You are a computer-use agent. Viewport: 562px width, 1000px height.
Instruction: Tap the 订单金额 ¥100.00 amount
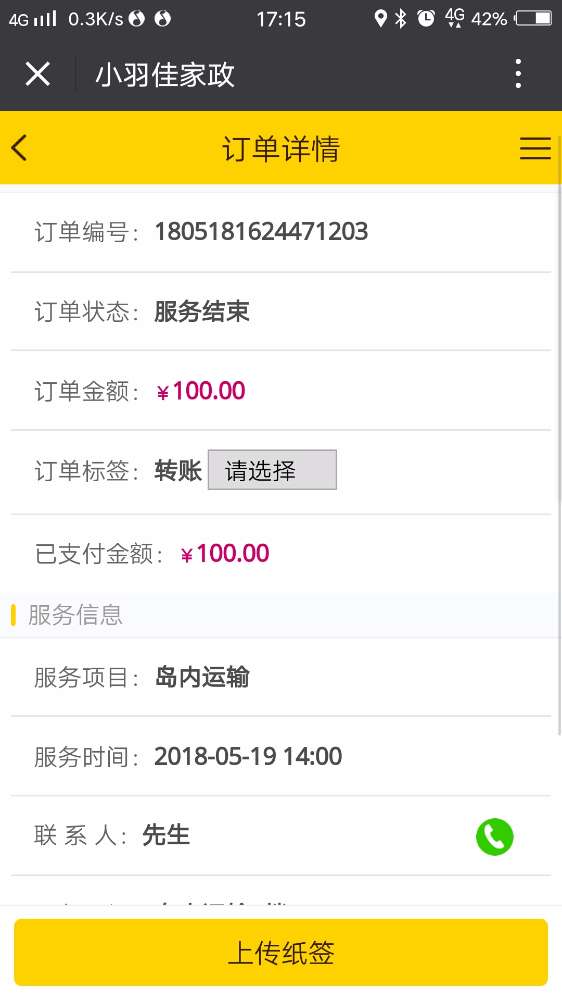(201, 391)
